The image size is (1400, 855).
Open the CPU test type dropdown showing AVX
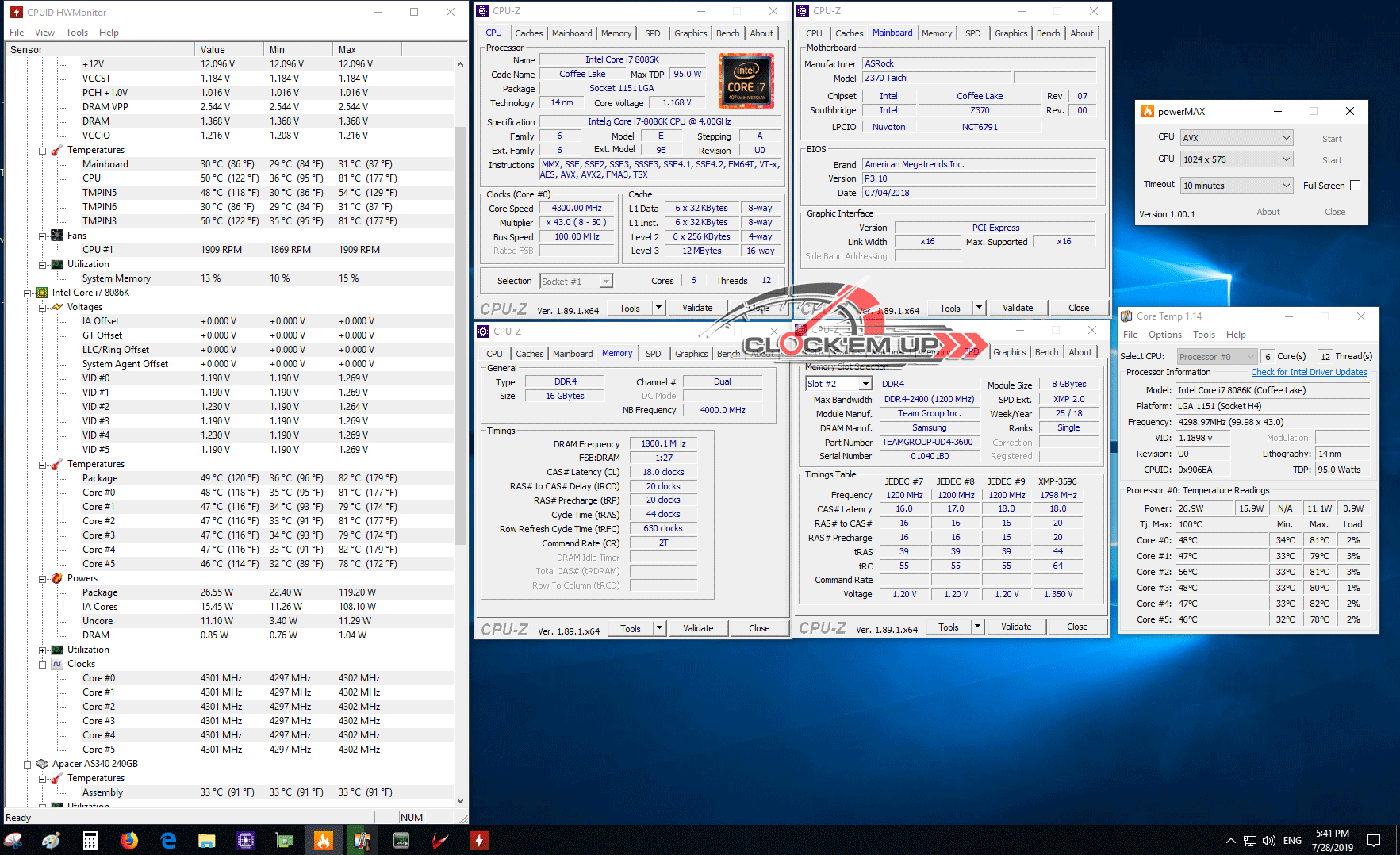[1237, 137]
